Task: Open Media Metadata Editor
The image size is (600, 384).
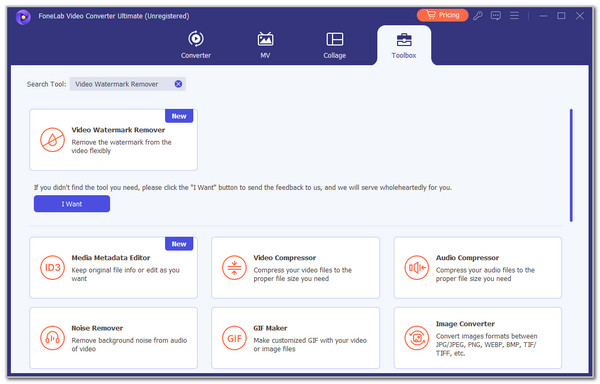Action: tap(113, 267)
